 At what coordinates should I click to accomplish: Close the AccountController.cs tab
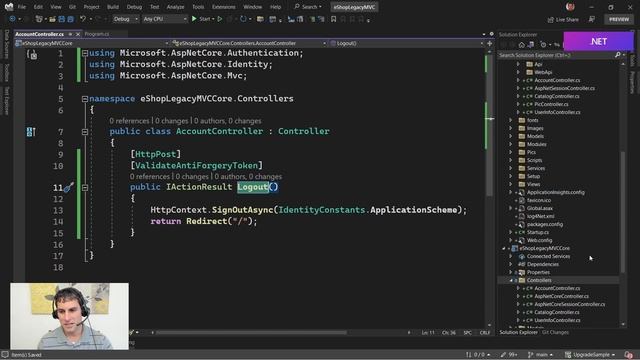click(x=78, y=34)
